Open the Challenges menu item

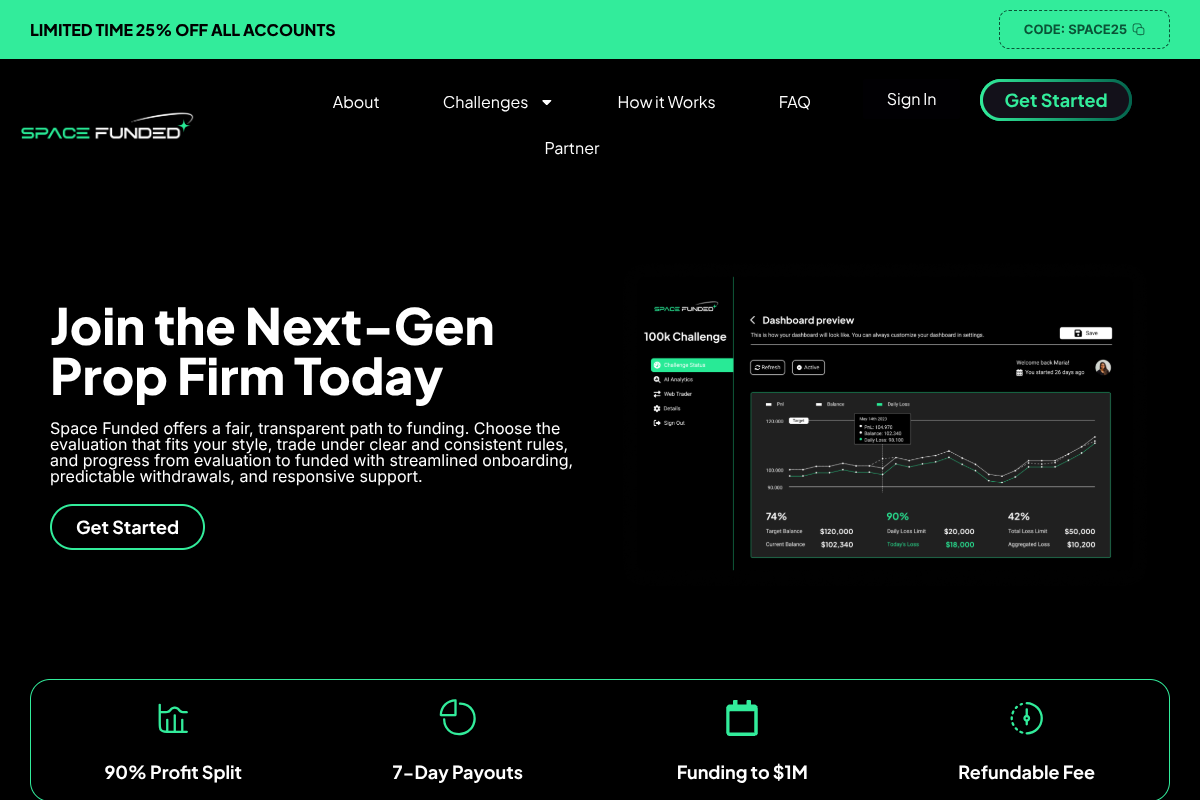point(485,102)
